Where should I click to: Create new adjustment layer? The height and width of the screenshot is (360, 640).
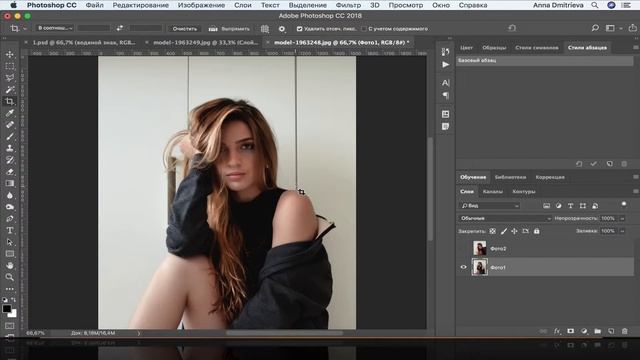pos(584,331)
